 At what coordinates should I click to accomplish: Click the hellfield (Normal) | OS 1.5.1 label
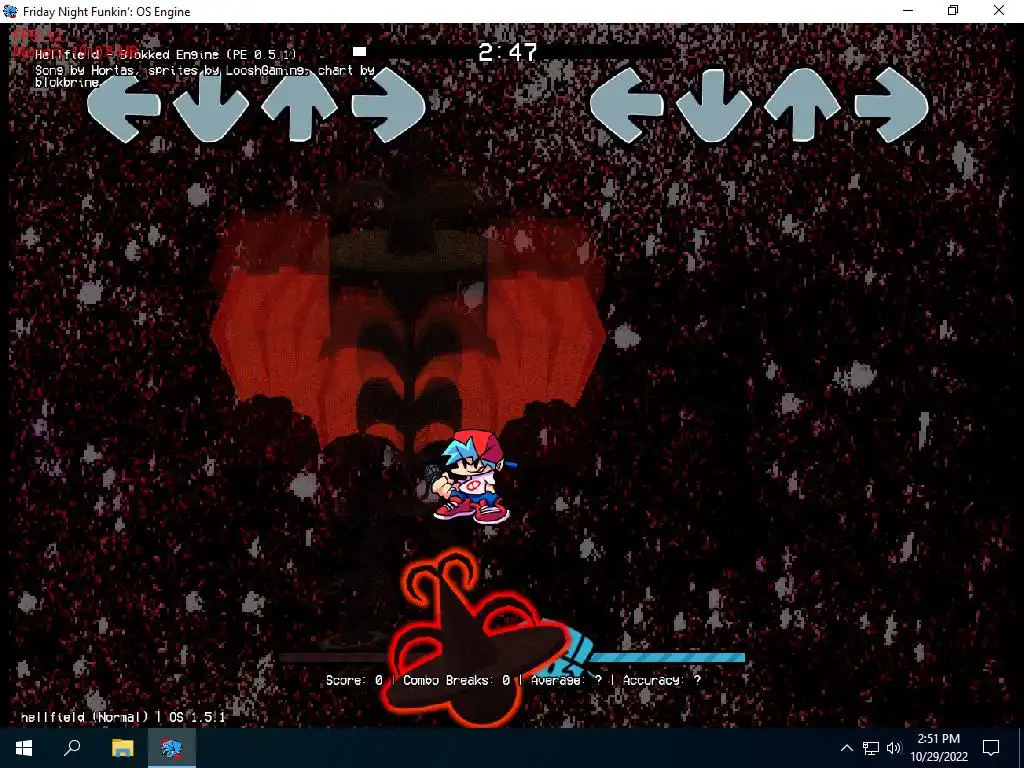tap(123, 717)
